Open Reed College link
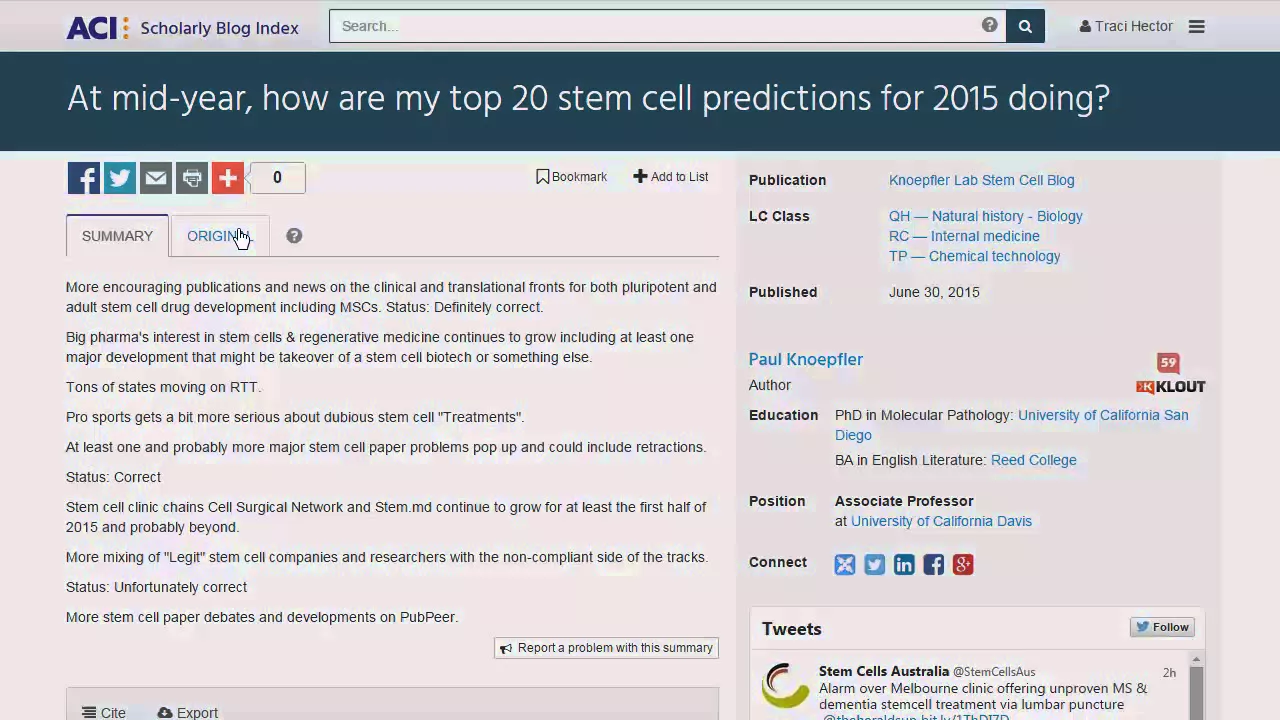1280x720 pixels. (1034, 460)
